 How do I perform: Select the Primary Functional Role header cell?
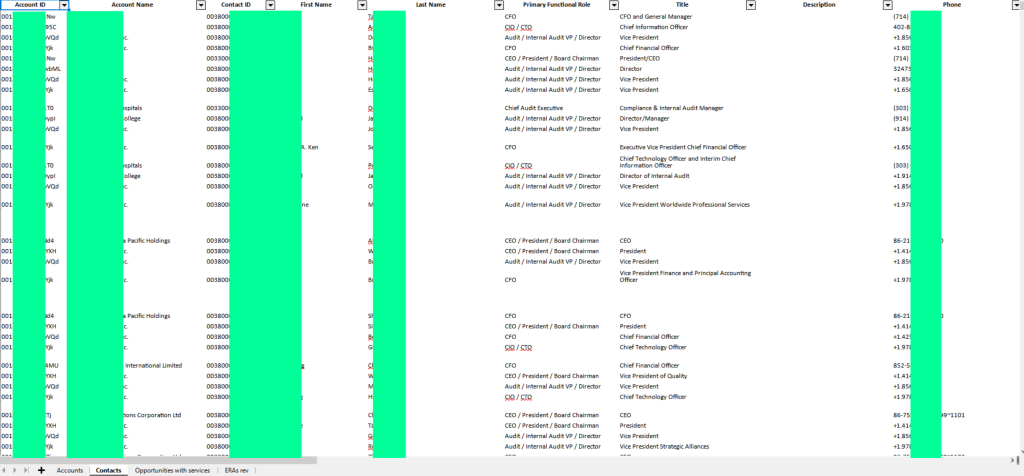point(556,5)
